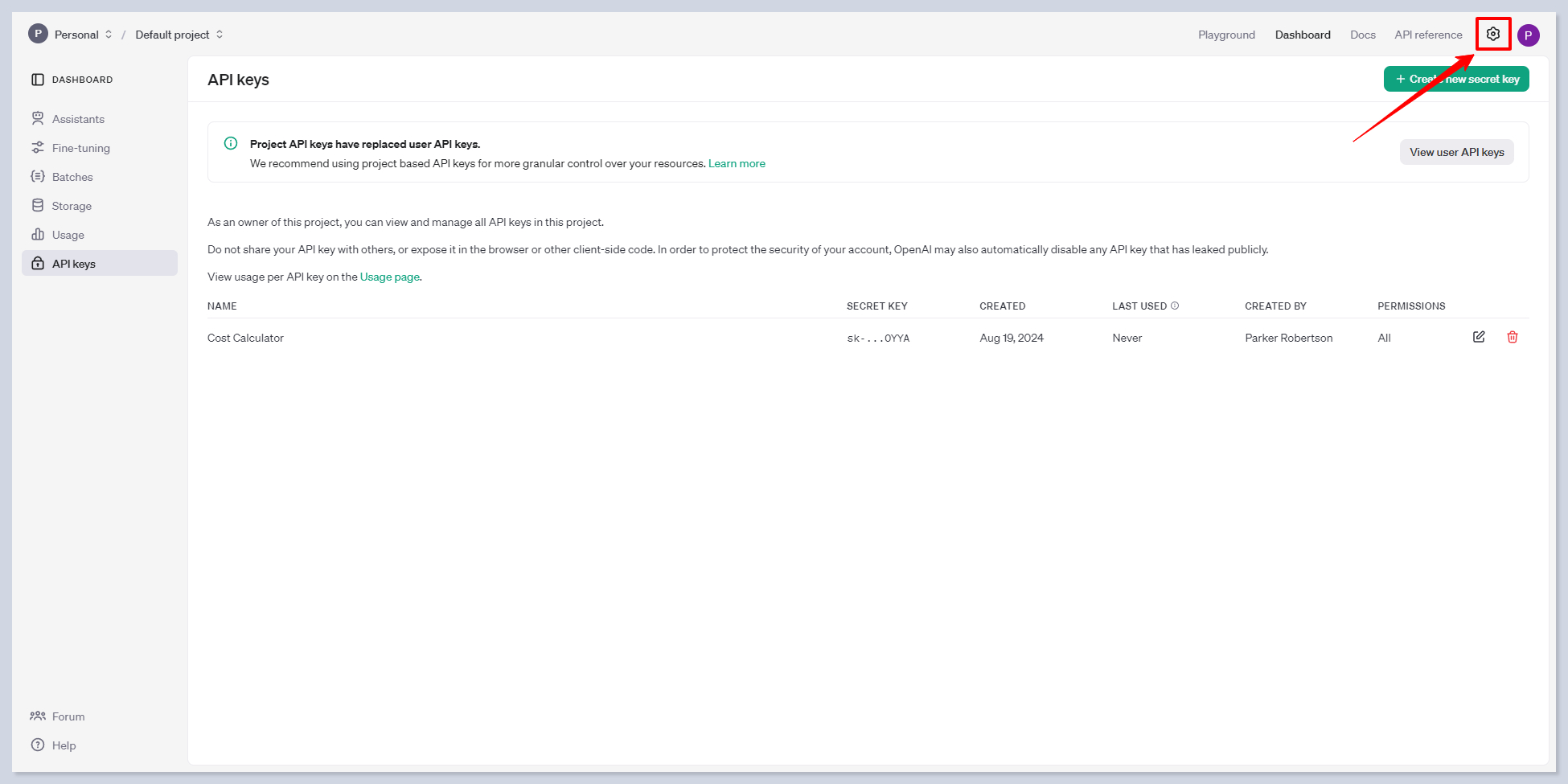The width and height of the screenshot is (1568, 784).
Task: Follow the Learn more link
Action: point(737,163)
